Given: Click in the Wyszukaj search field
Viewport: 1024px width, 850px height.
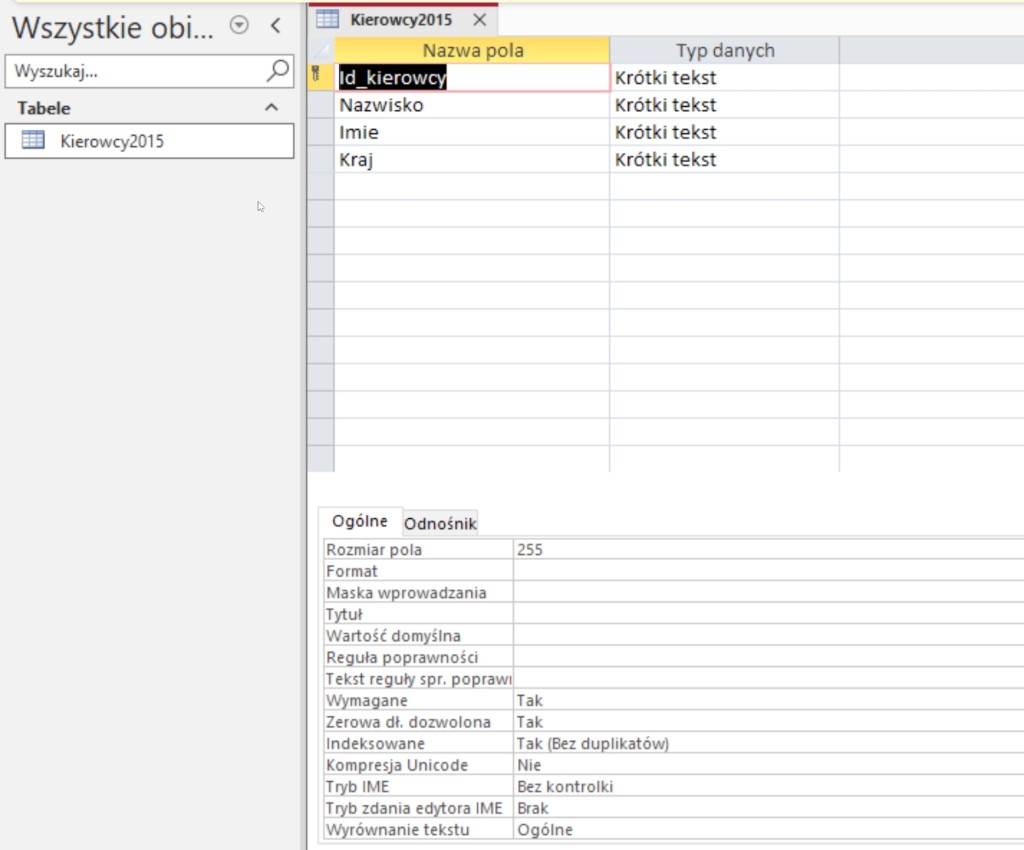Looking at the screenshot, I should (135, 71).
